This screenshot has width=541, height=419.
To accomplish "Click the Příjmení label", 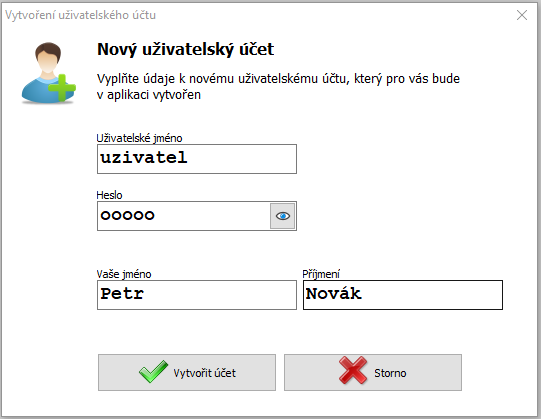I will (x=321, y=274).
